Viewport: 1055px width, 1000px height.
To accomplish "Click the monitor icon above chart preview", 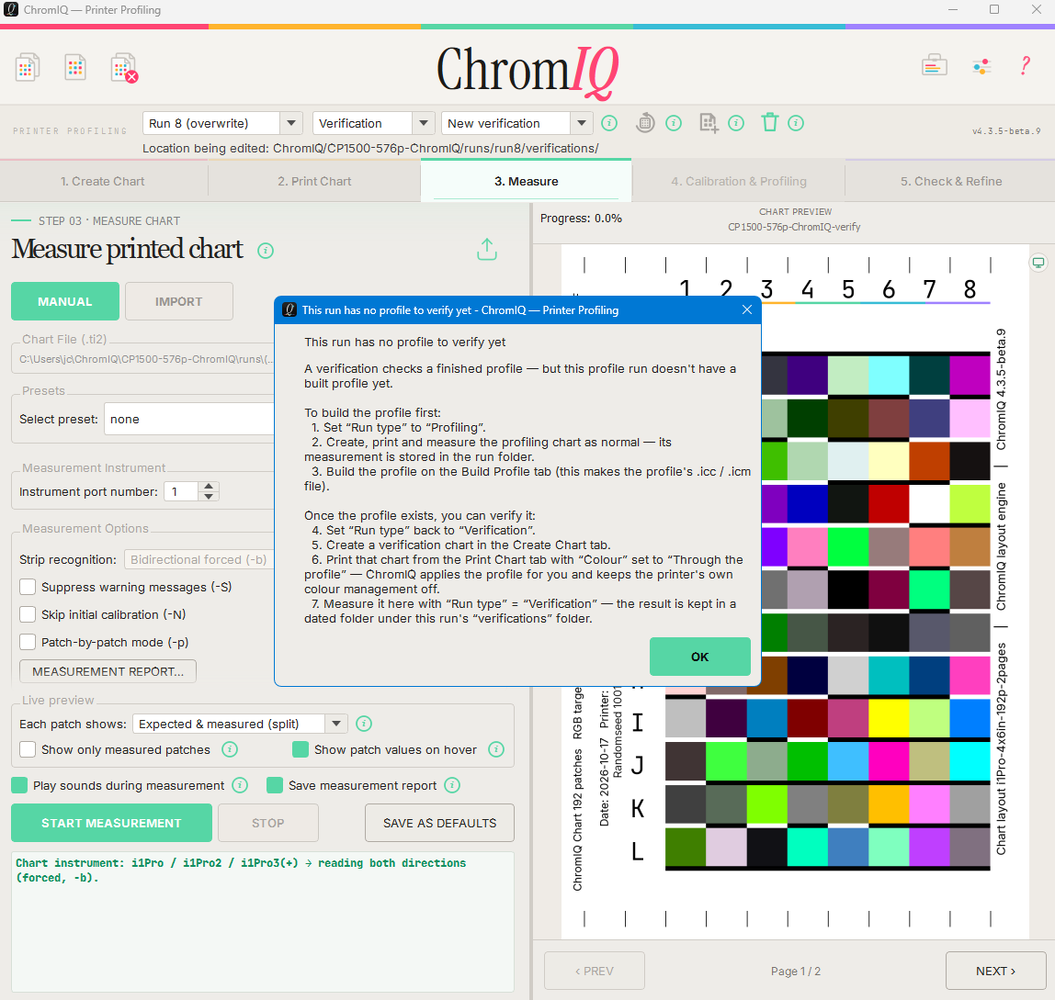I will 1039,262.
